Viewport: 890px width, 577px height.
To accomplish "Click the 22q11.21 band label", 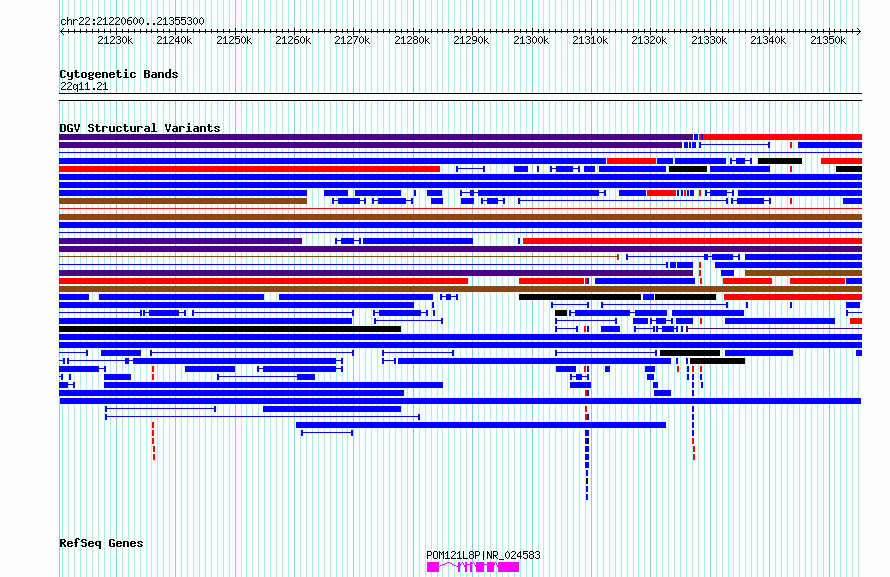I will tap(84, 86).
